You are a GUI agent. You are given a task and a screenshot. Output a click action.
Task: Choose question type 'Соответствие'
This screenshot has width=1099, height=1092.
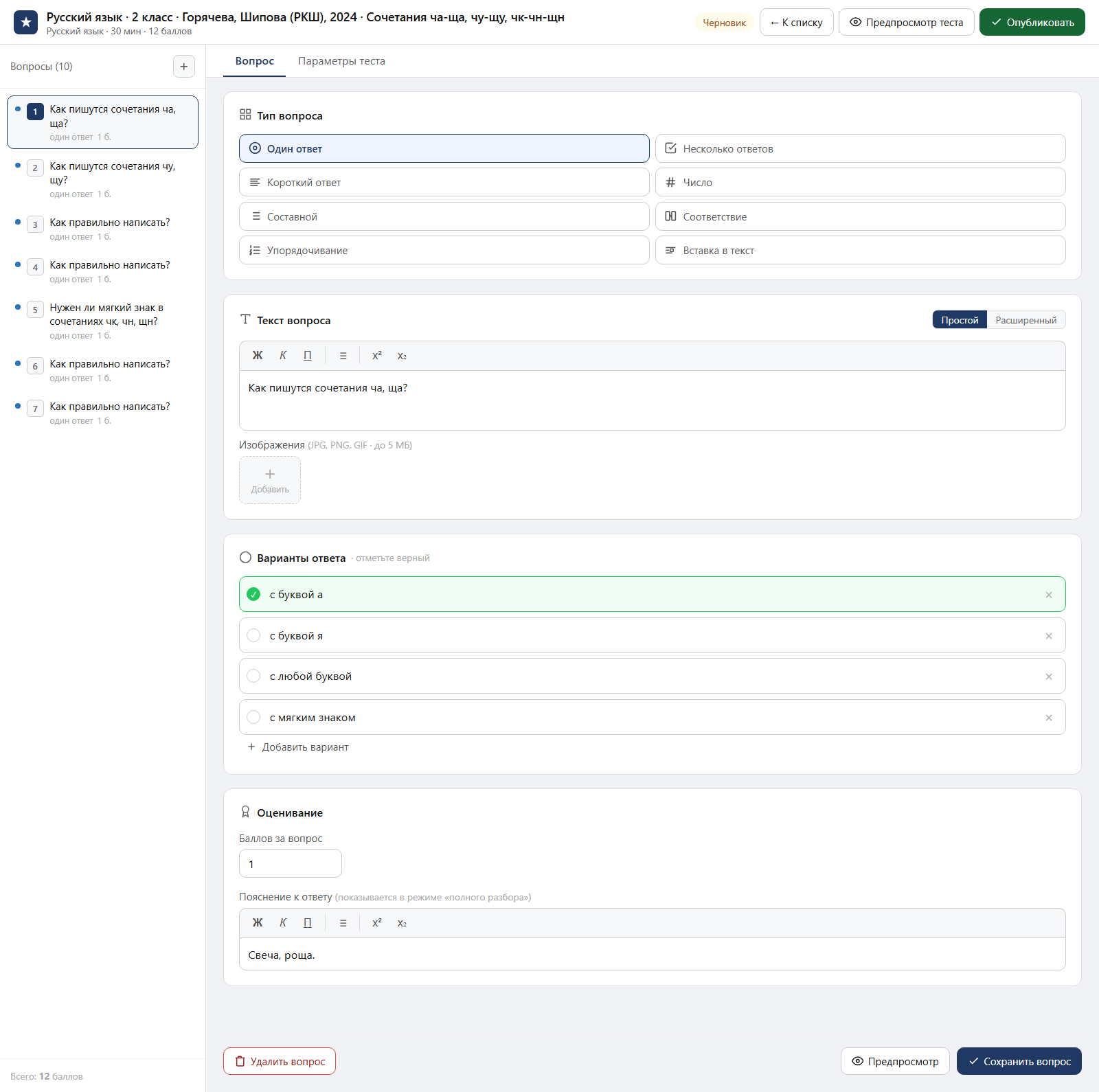860,216
